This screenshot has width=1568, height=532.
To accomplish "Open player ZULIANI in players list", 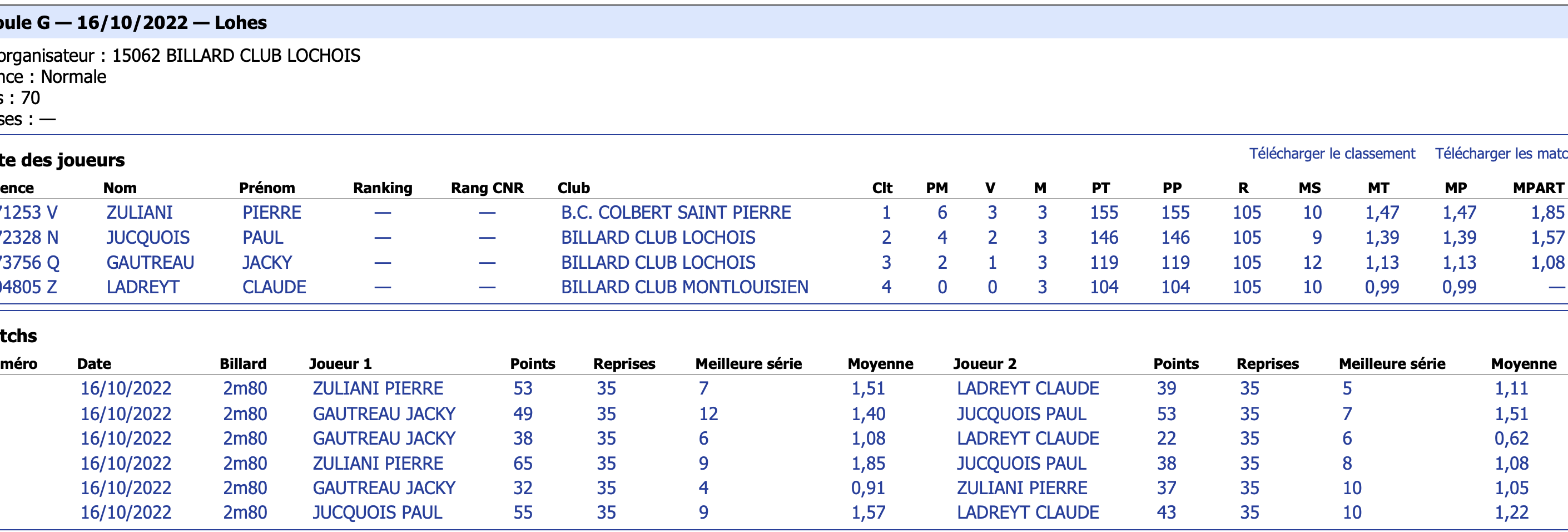I will [x=140, y=212].
